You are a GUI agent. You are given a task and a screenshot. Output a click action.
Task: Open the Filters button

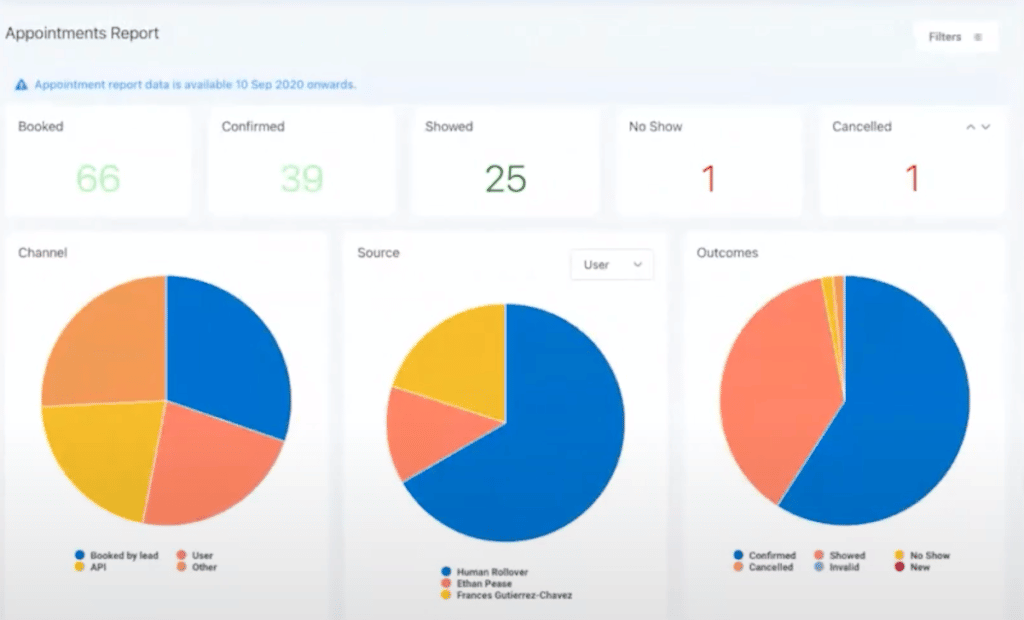[x=955, y=37]
